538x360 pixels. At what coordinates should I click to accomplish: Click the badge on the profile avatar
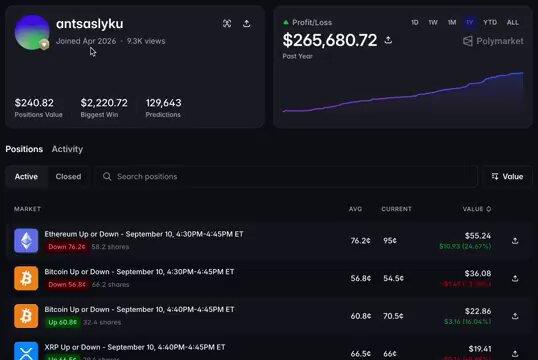(44, 45)
